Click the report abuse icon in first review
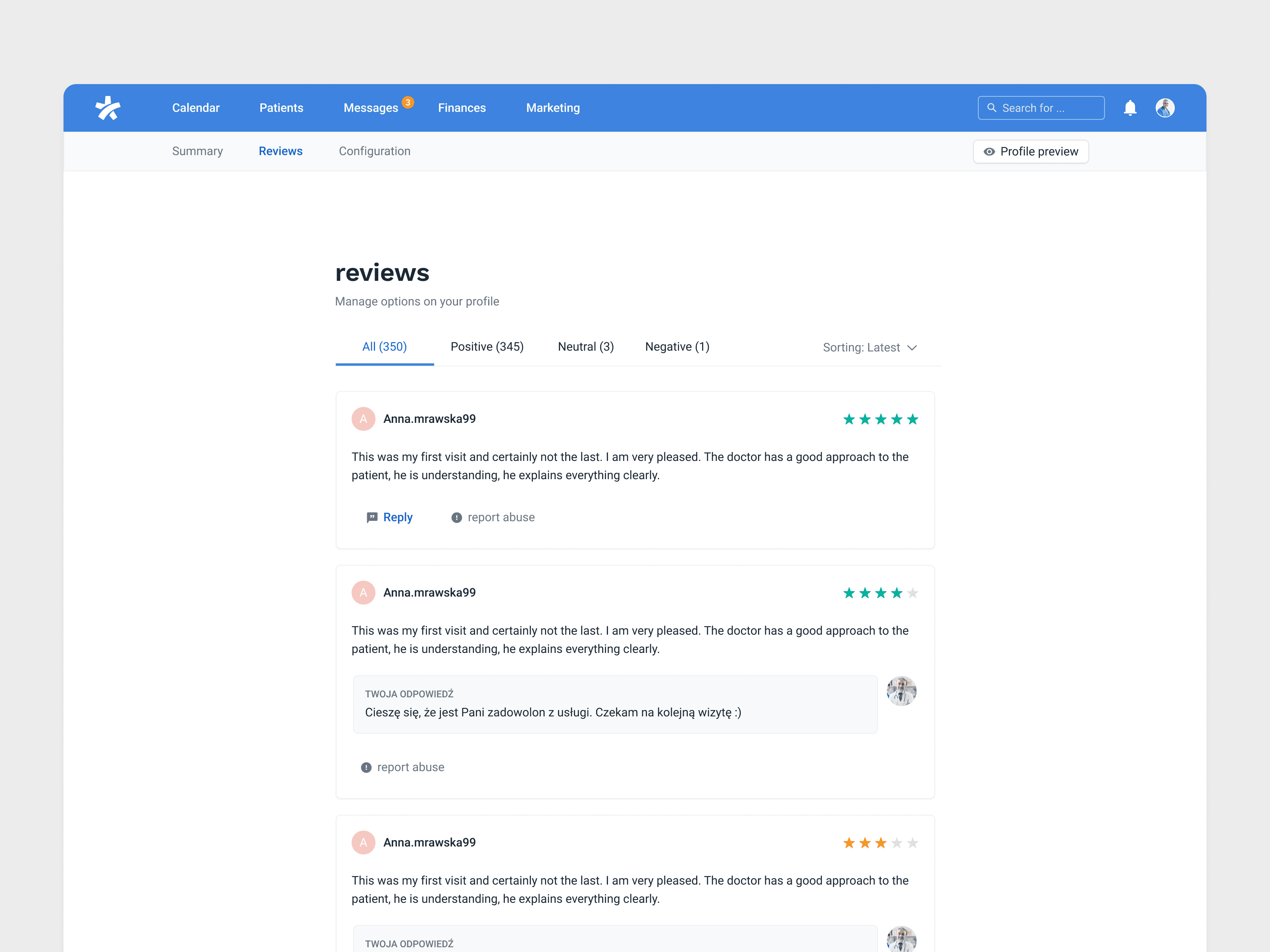Viewport: 1270px width, 952px height. tap(456, 518)
